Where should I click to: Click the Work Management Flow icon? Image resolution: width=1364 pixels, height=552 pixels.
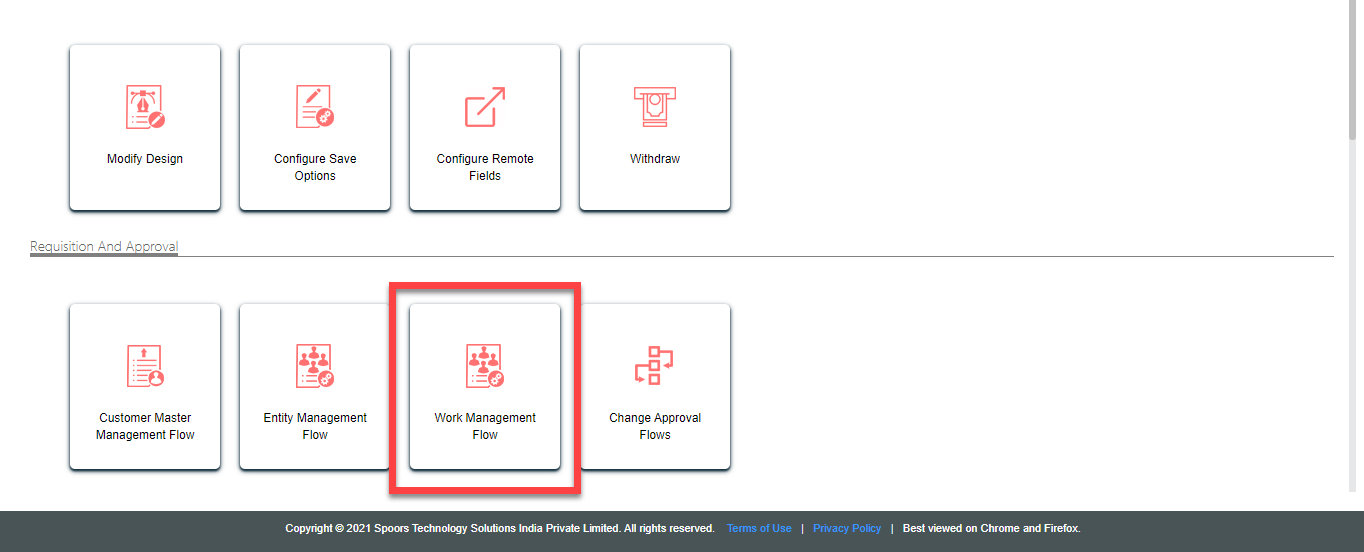[485, 366]
